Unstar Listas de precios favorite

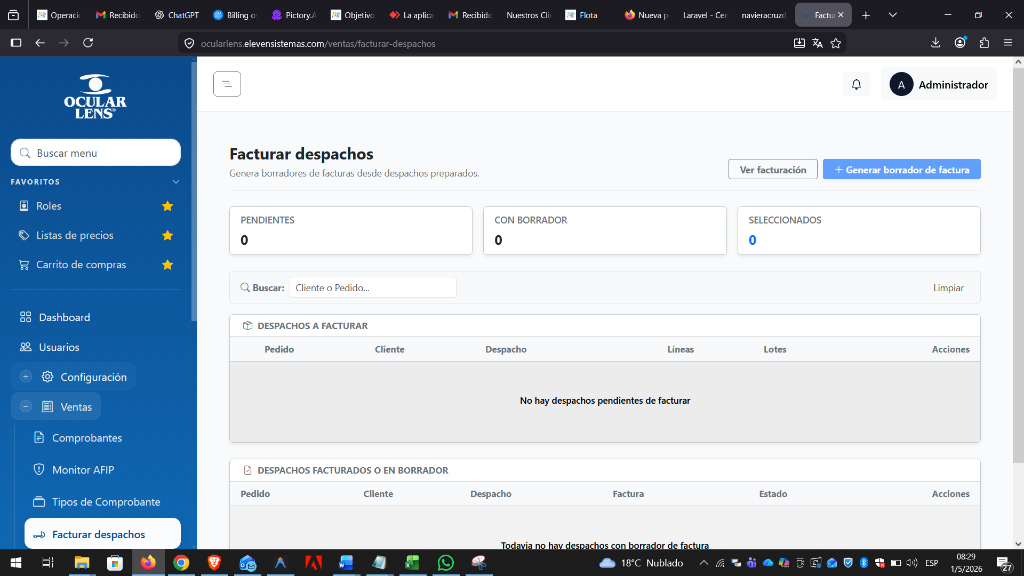pyautogui.click(x=167, y=235)
